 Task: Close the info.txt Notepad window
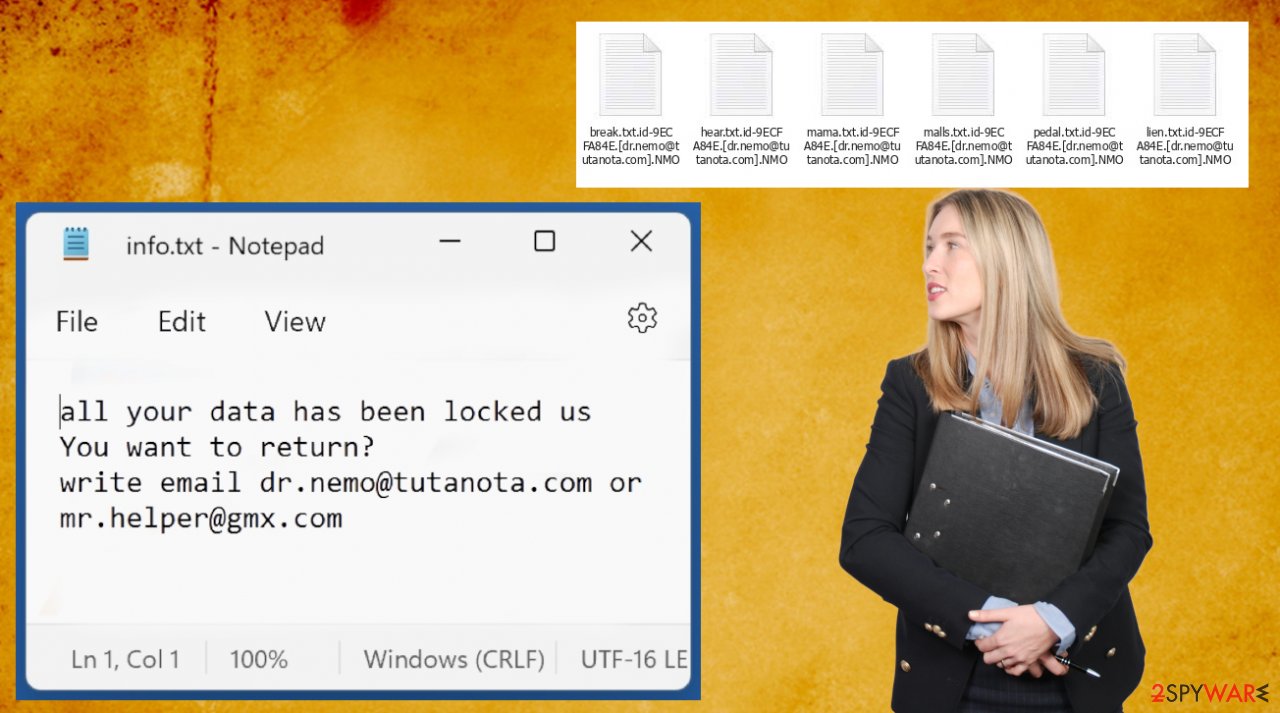641,241
